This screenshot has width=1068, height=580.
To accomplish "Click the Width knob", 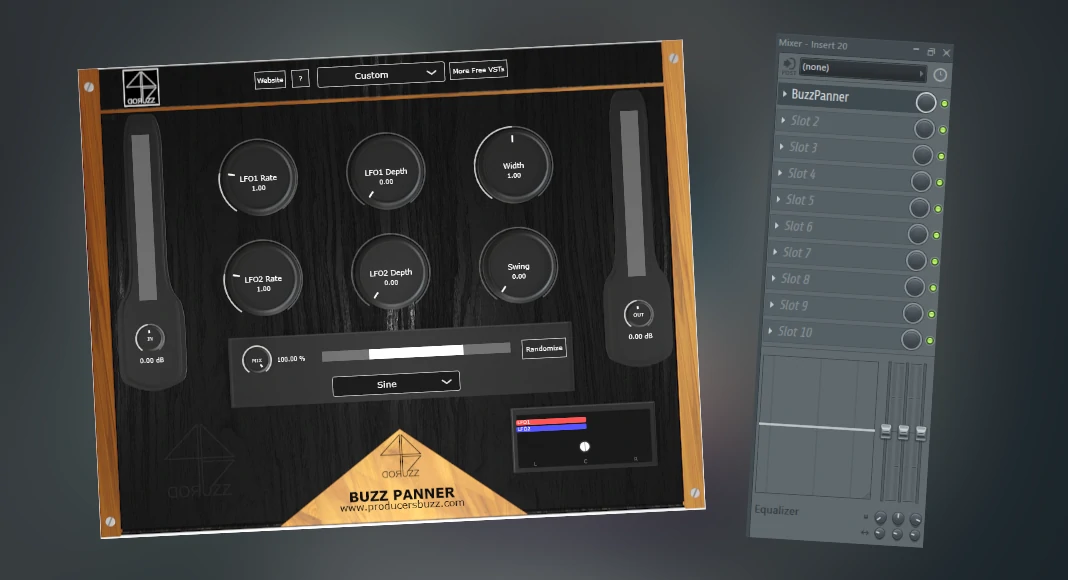I will [x=513, y=166].
